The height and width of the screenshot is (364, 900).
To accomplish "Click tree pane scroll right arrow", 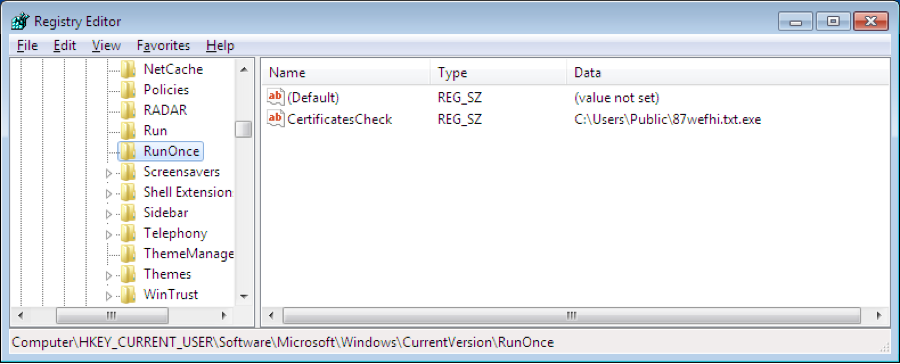I will click(224, 316).
